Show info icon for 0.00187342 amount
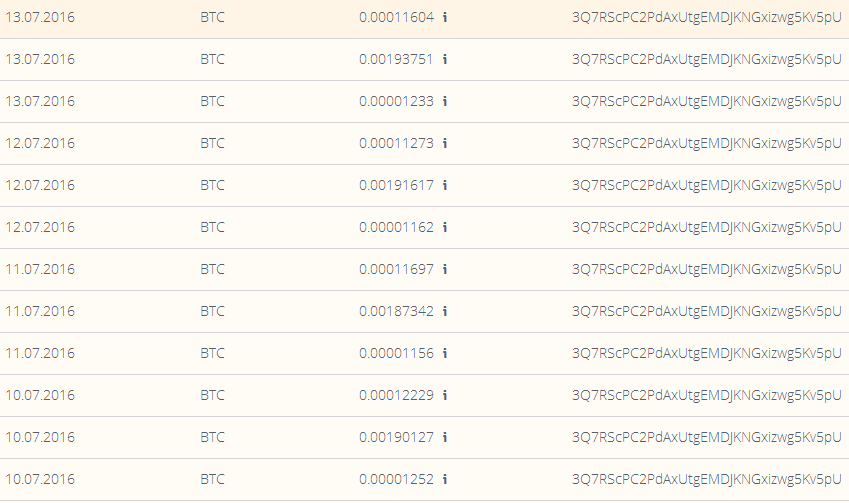Viewport: 849px width, 503px height. click(x=445, y=311)
